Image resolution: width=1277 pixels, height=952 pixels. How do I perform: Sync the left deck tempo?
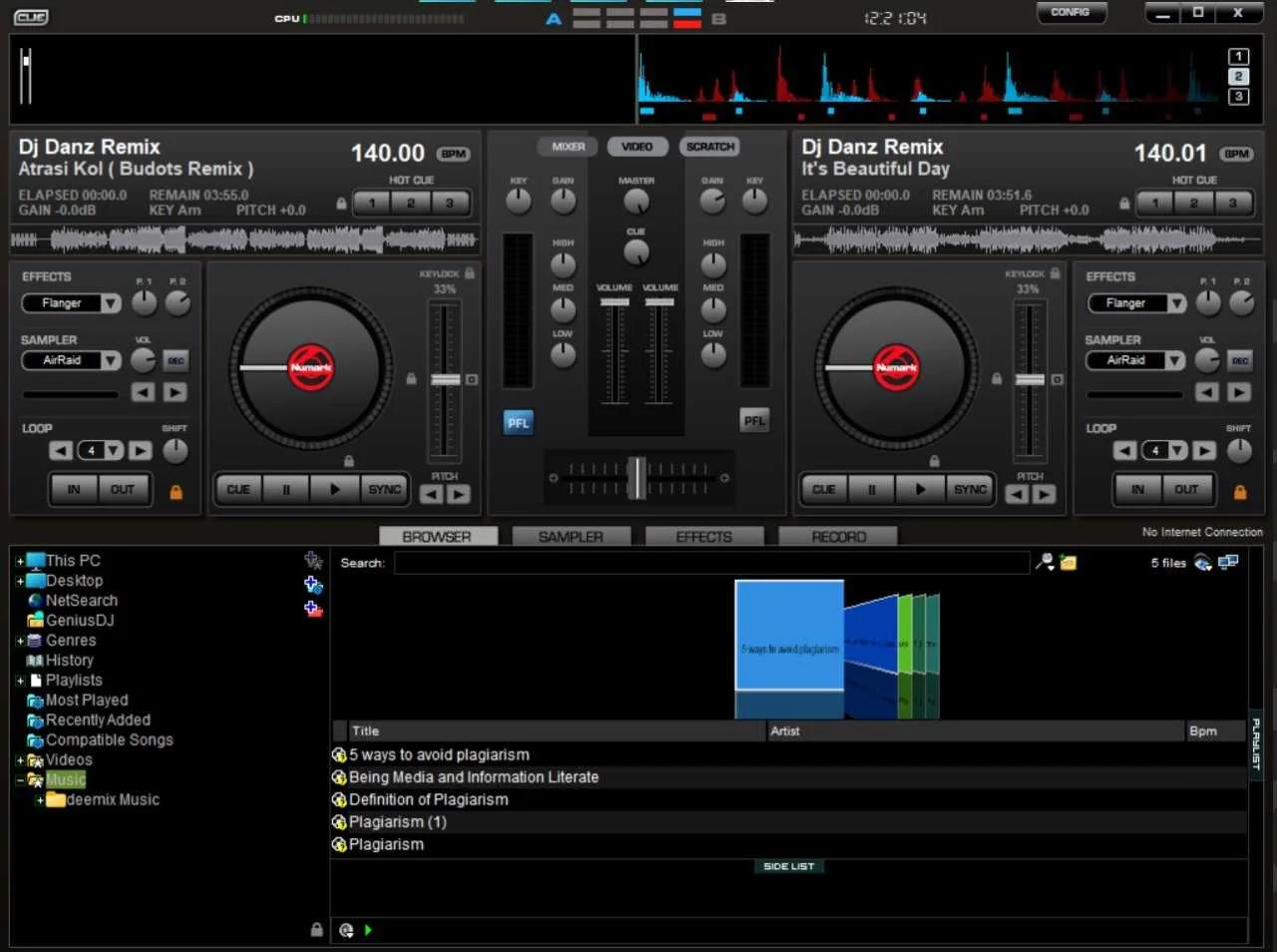pyautogui.click(x=384, y=489)
